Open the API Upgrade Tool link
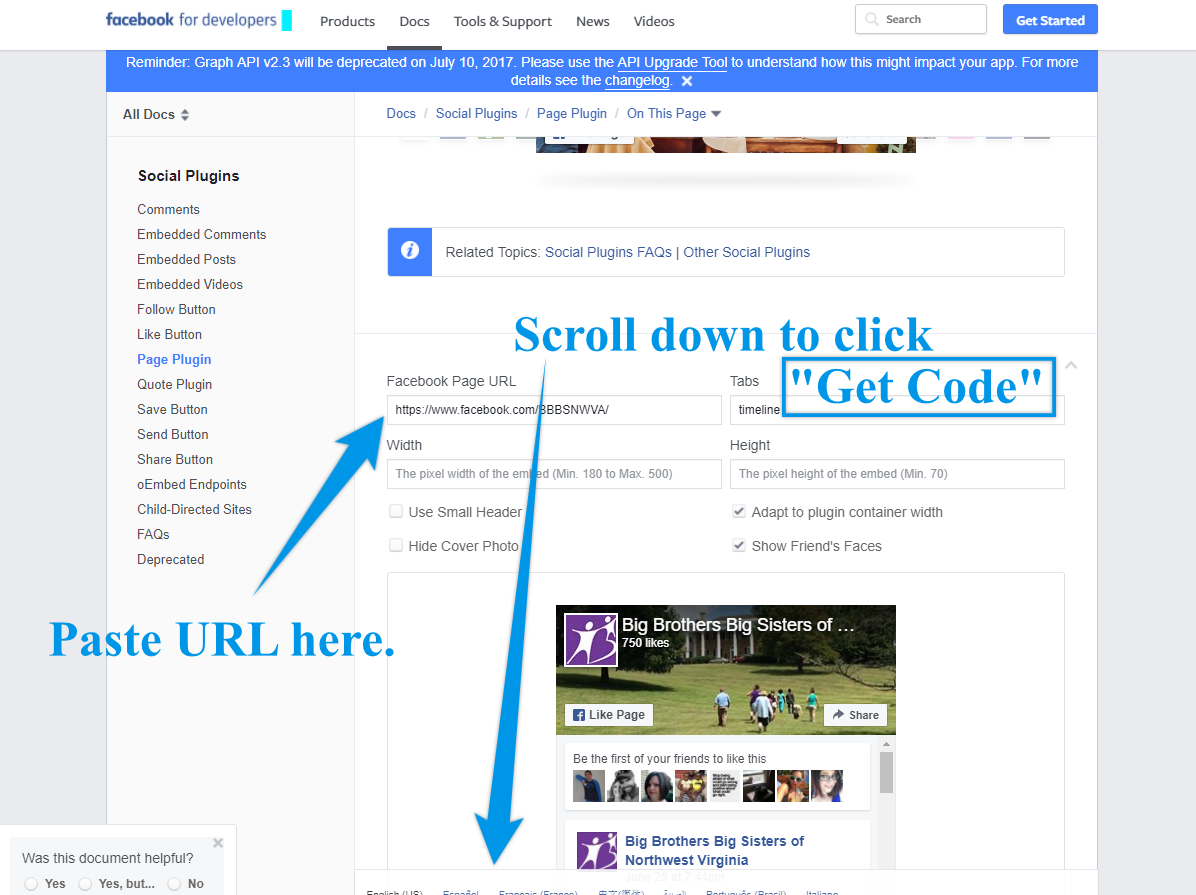 point(672,63)
